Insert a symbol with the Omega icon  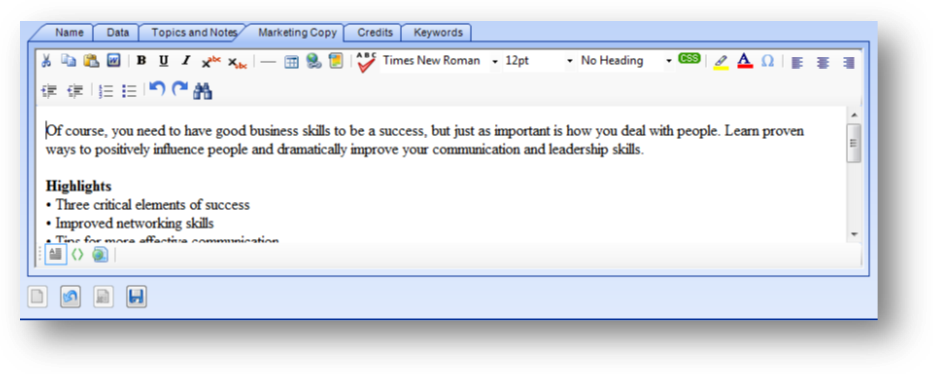[768, 61]
